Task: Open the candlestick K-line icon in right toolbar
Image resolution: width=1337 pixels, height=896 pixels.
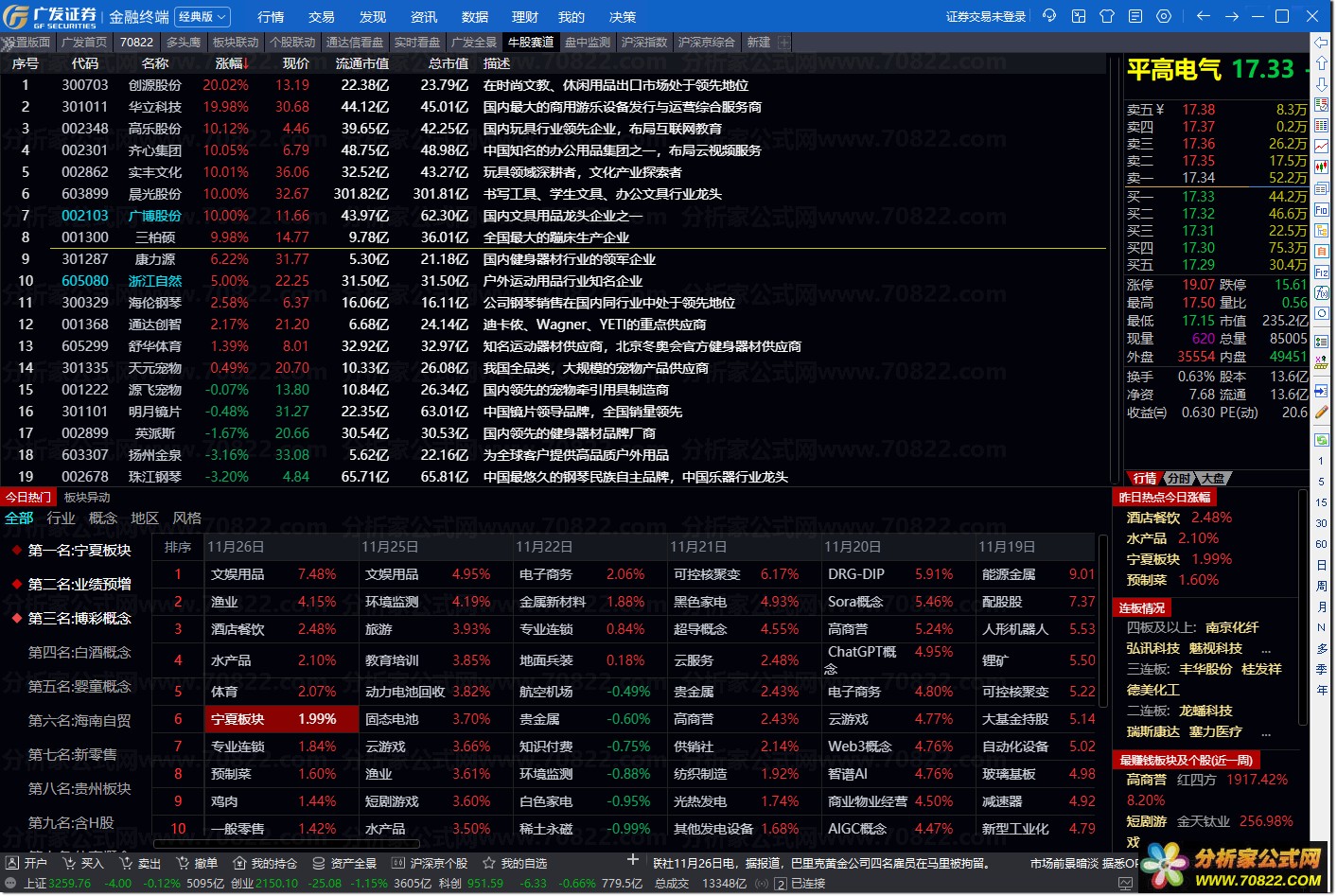Action: click(1322, 167)
